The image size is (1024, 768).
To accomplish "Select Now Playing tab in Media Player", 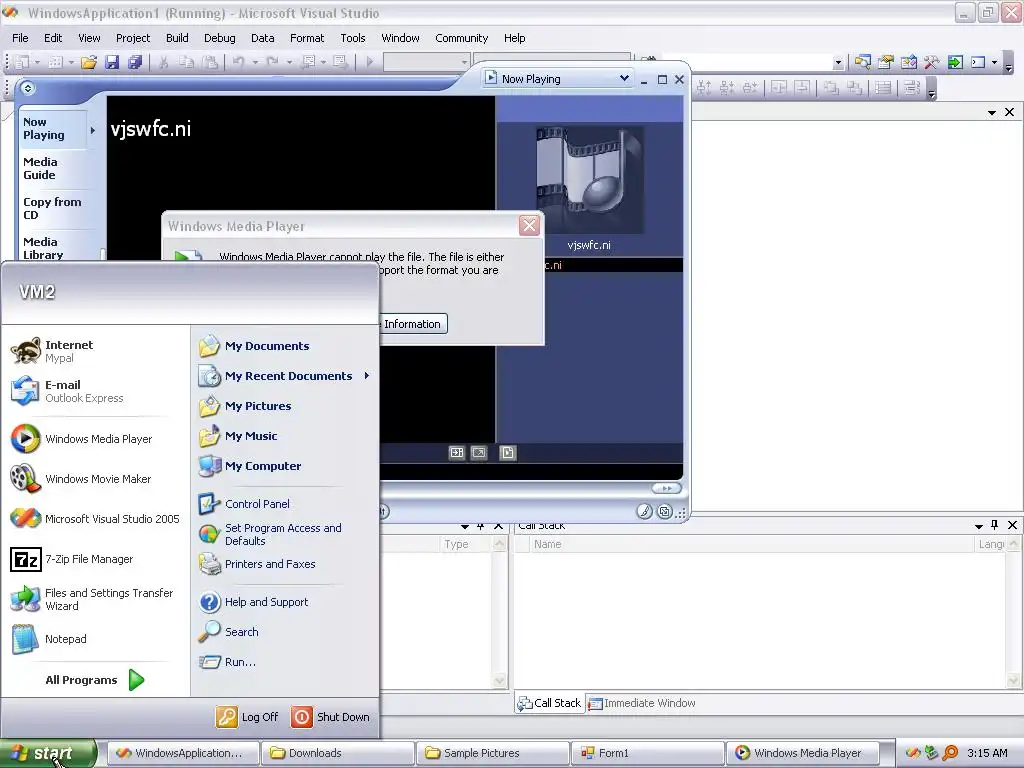I will (x=54, y=129).
